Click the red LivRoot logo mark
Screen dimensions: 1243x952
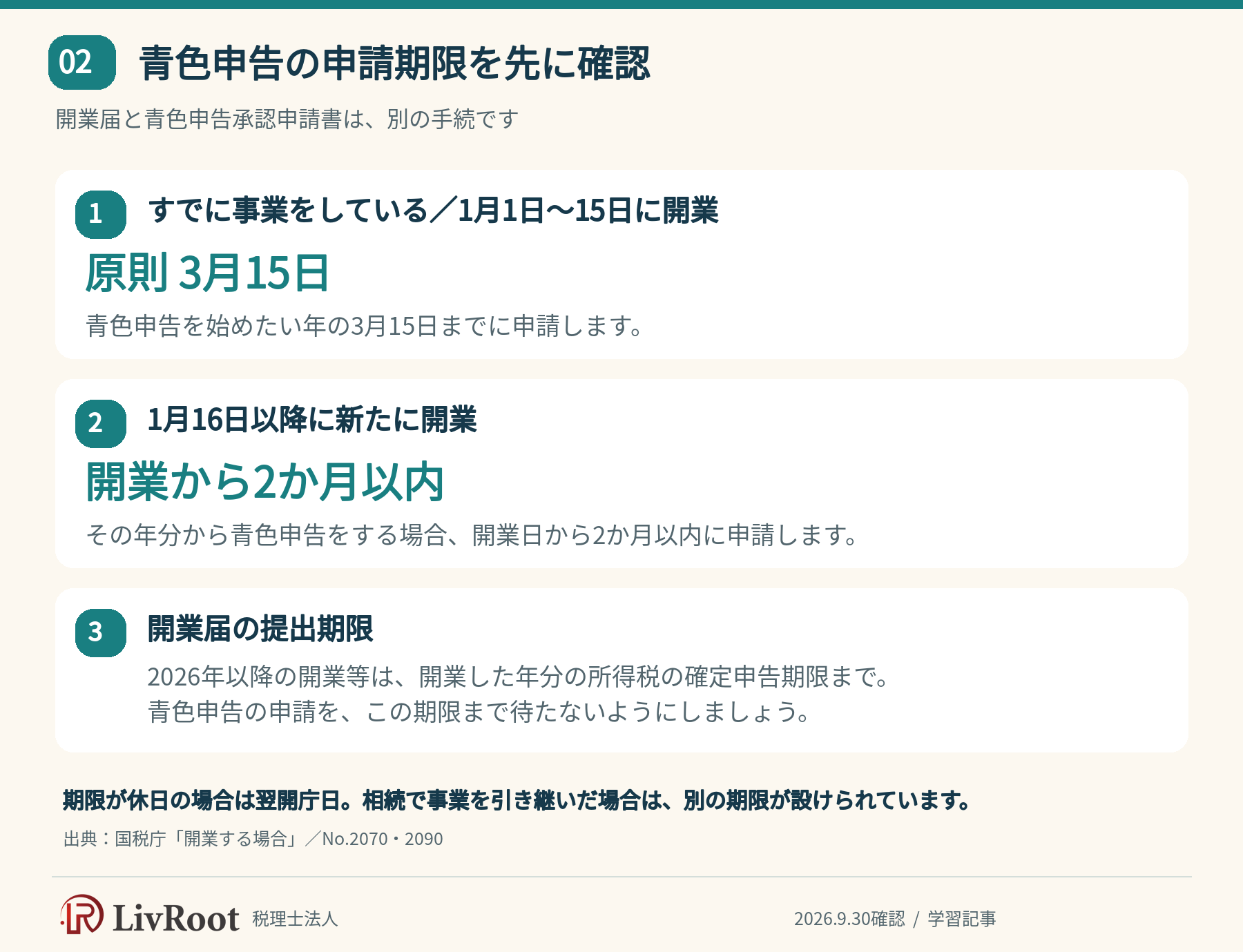pos(81,915)
